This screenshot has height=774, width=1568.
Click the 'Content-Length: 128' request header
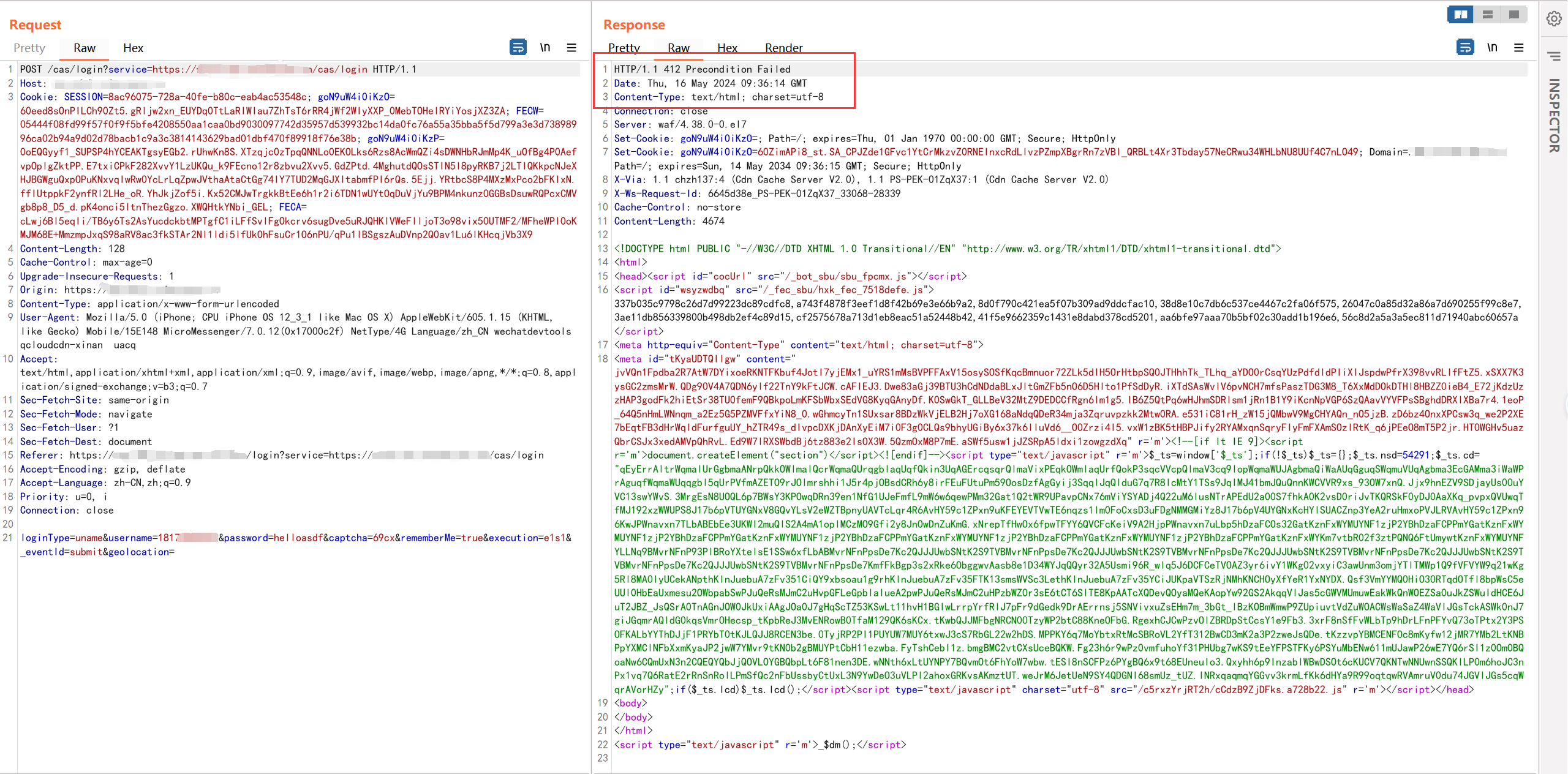coord(72,249)
